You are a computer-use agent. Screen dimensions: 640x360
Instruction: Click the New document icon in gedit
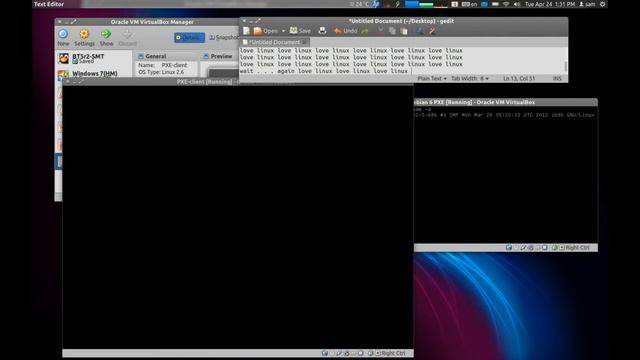point(246,31)
